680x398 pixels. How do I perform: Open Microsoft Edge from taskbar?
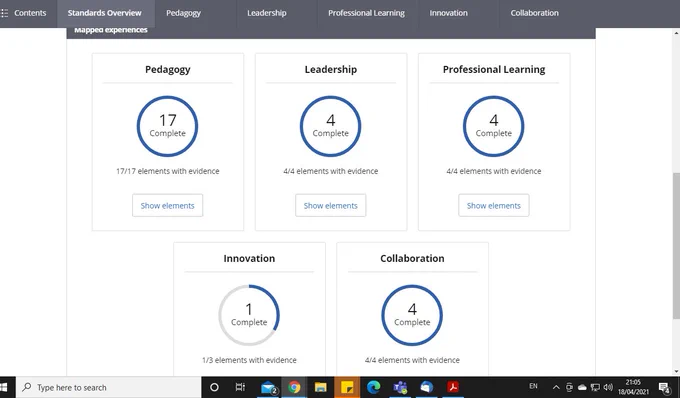pyautogui.click(x=373, y=387)
